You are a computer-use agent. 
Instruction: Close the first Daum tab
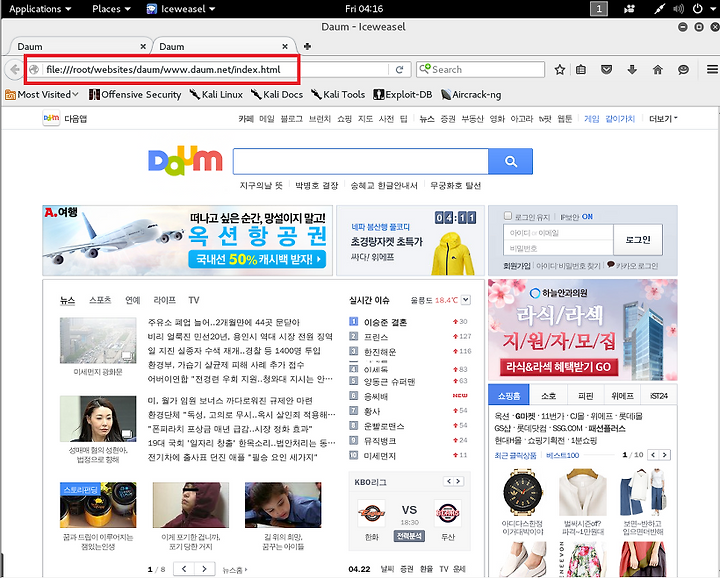click(x=143, y=46)
